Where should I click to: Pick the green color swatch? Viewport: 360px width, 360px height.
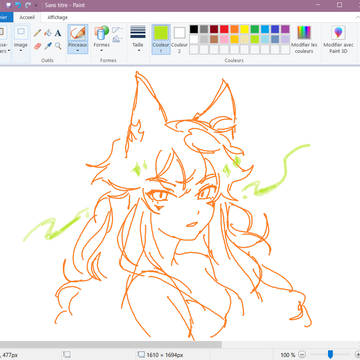tap(255, 29)
